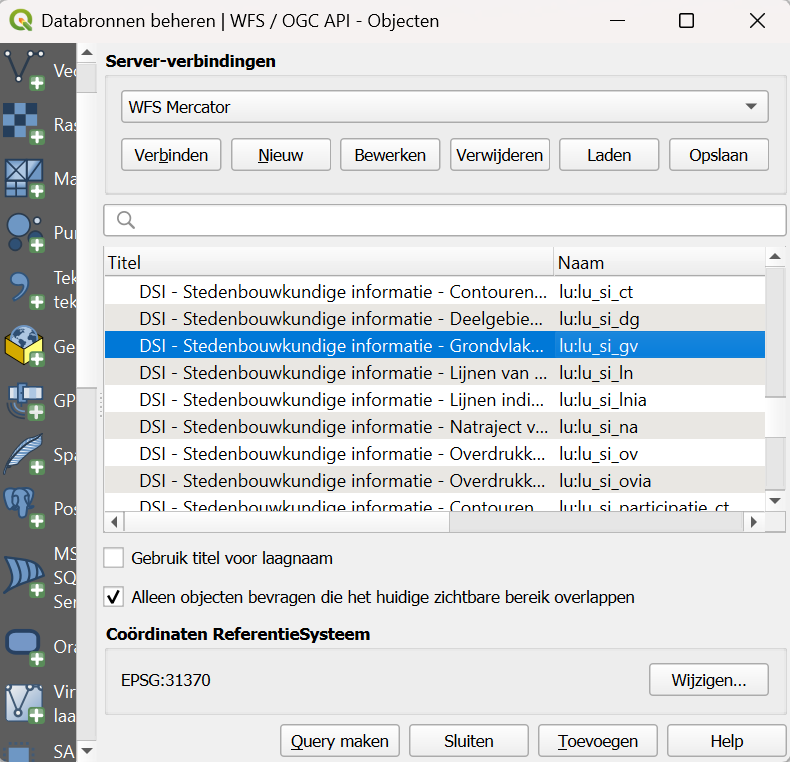790x762 pixels.
Task: Click the Nieuw button
Action: point(281,155)
